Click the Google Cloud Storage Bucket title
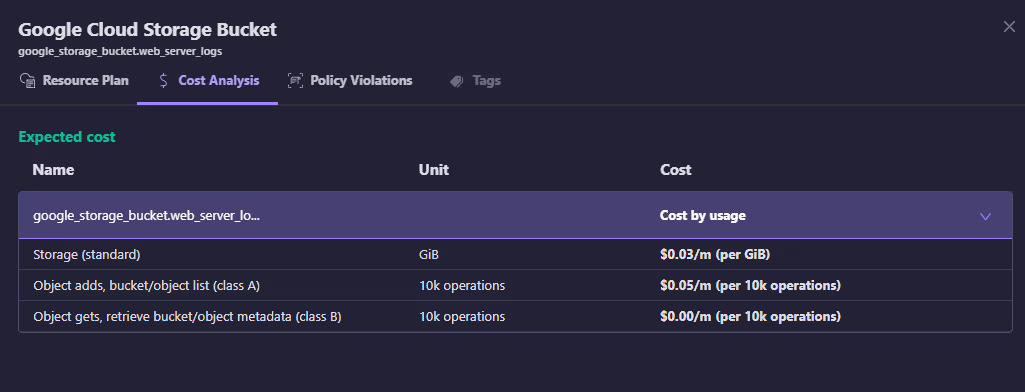Image resolution: width=1025 pixels, height=392 pixels. pos(147,29)
